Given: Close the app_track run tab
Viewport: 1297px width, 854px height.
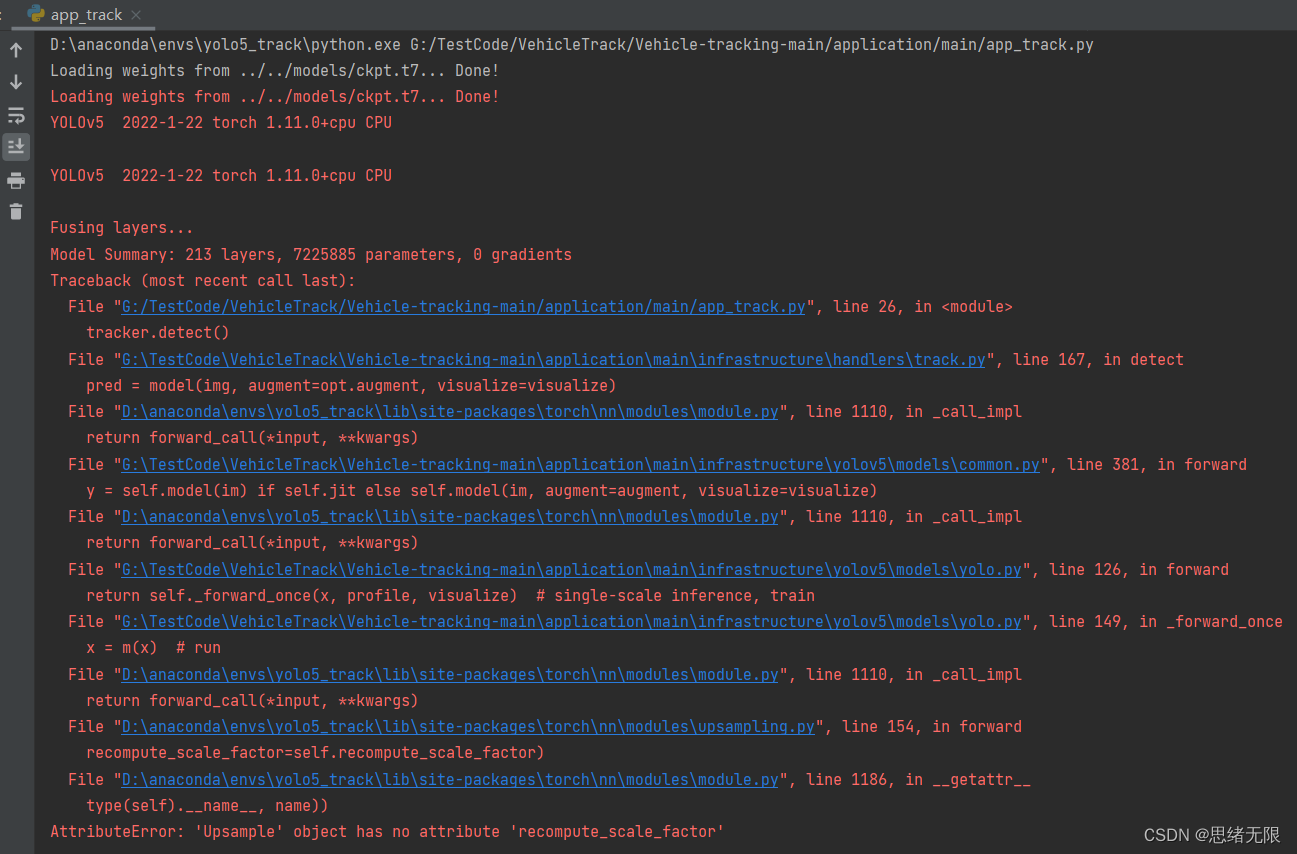Looking at the screenshot, I should (137, 15).
